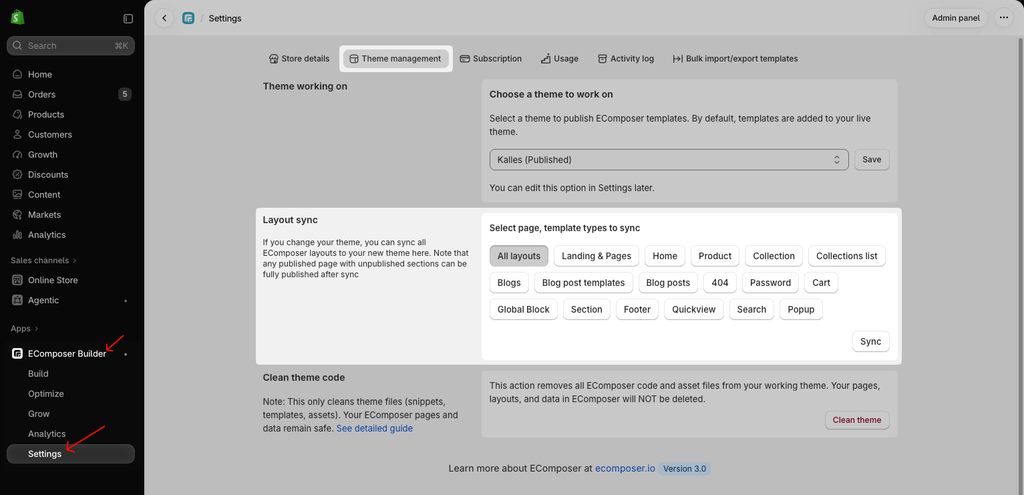Switch to the Store details tab
This screenshot has width=1024, height=495.
pyautogui.click(x=299, y=59)
